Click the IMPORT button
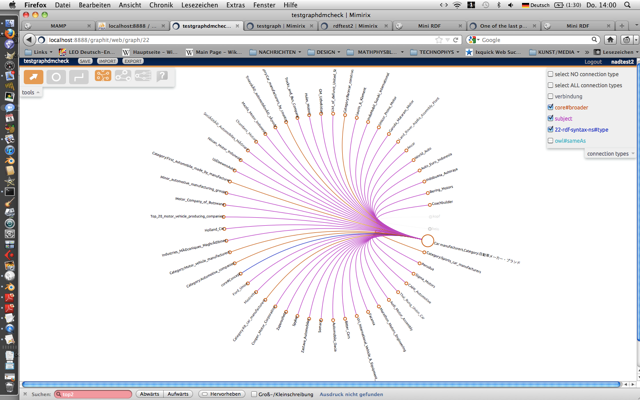Viewport: 640px width, 400px height. pos(107,61)
